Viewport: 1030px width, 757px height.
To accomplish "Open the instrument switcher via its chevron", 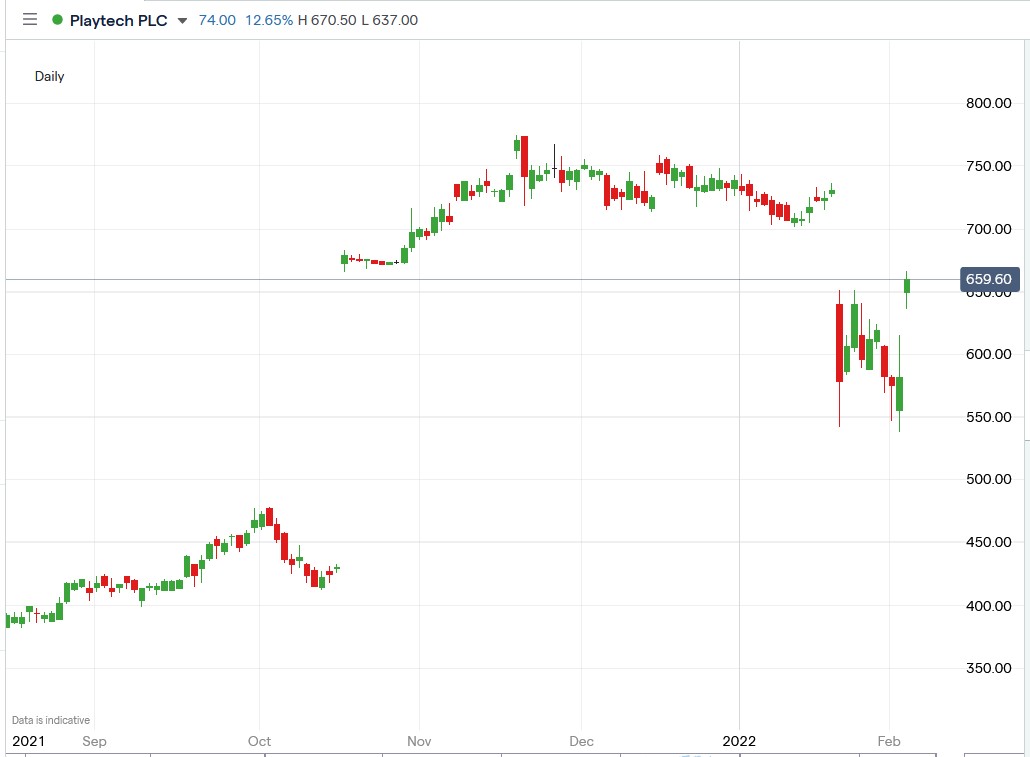I will 182,20.
